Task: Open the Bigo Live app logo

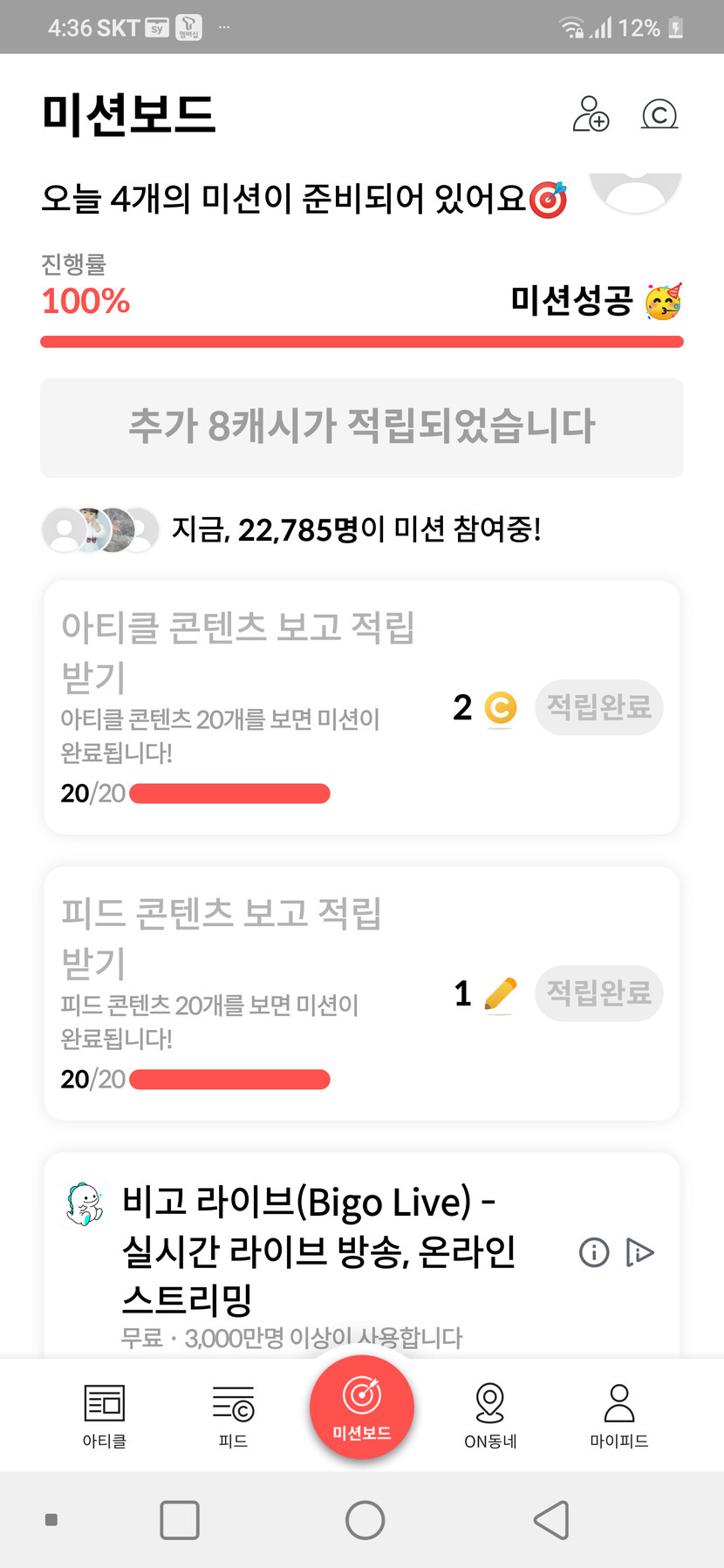Action: coord(85,1205)
